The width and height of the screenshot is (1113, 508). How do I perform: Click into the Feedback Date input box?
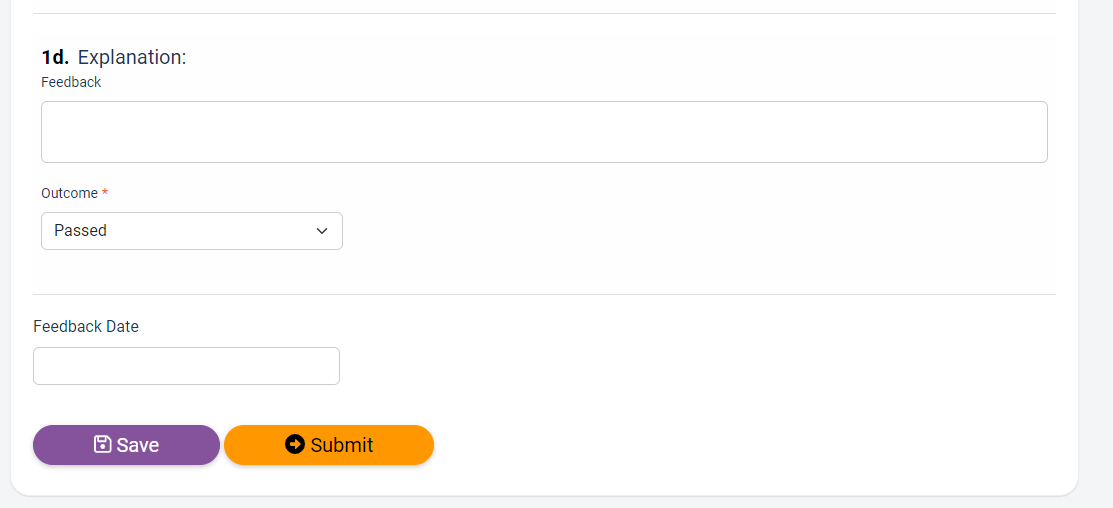pos(187,366)
